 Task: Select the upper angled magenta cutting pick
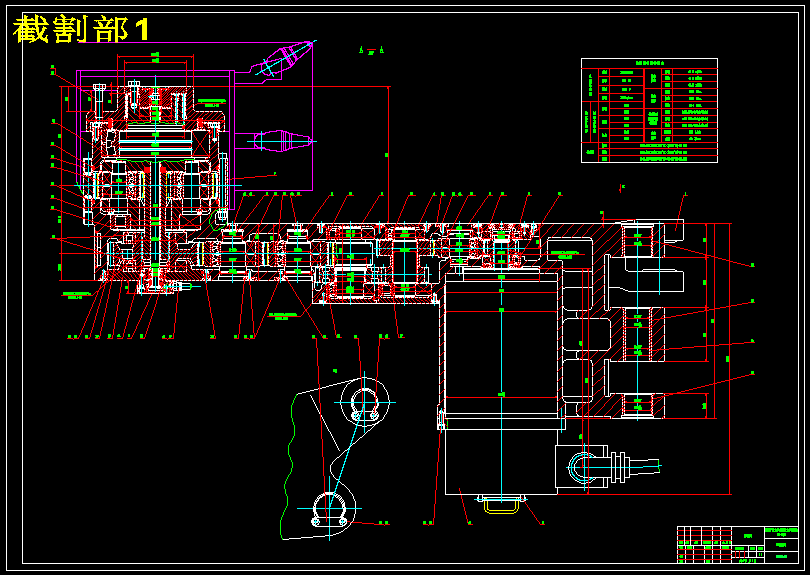pos(282,61)
